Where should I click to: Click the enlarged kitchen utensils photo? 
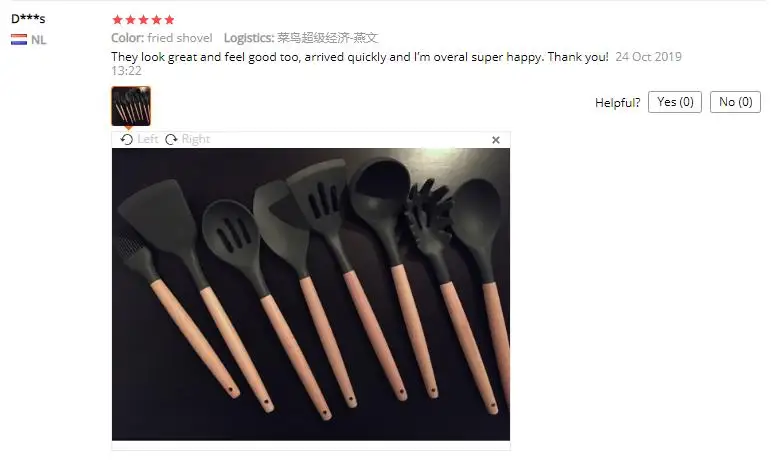(311, 294)
